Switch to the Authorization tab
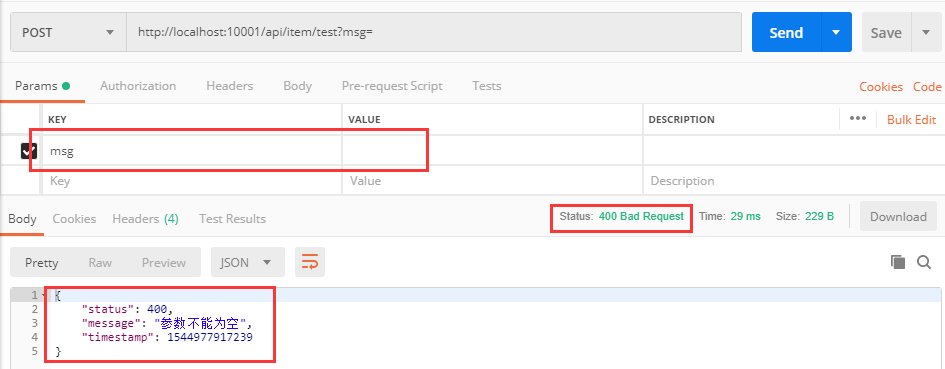The width and height of the screenshot is (945, 369). click(x=138, y=86)
